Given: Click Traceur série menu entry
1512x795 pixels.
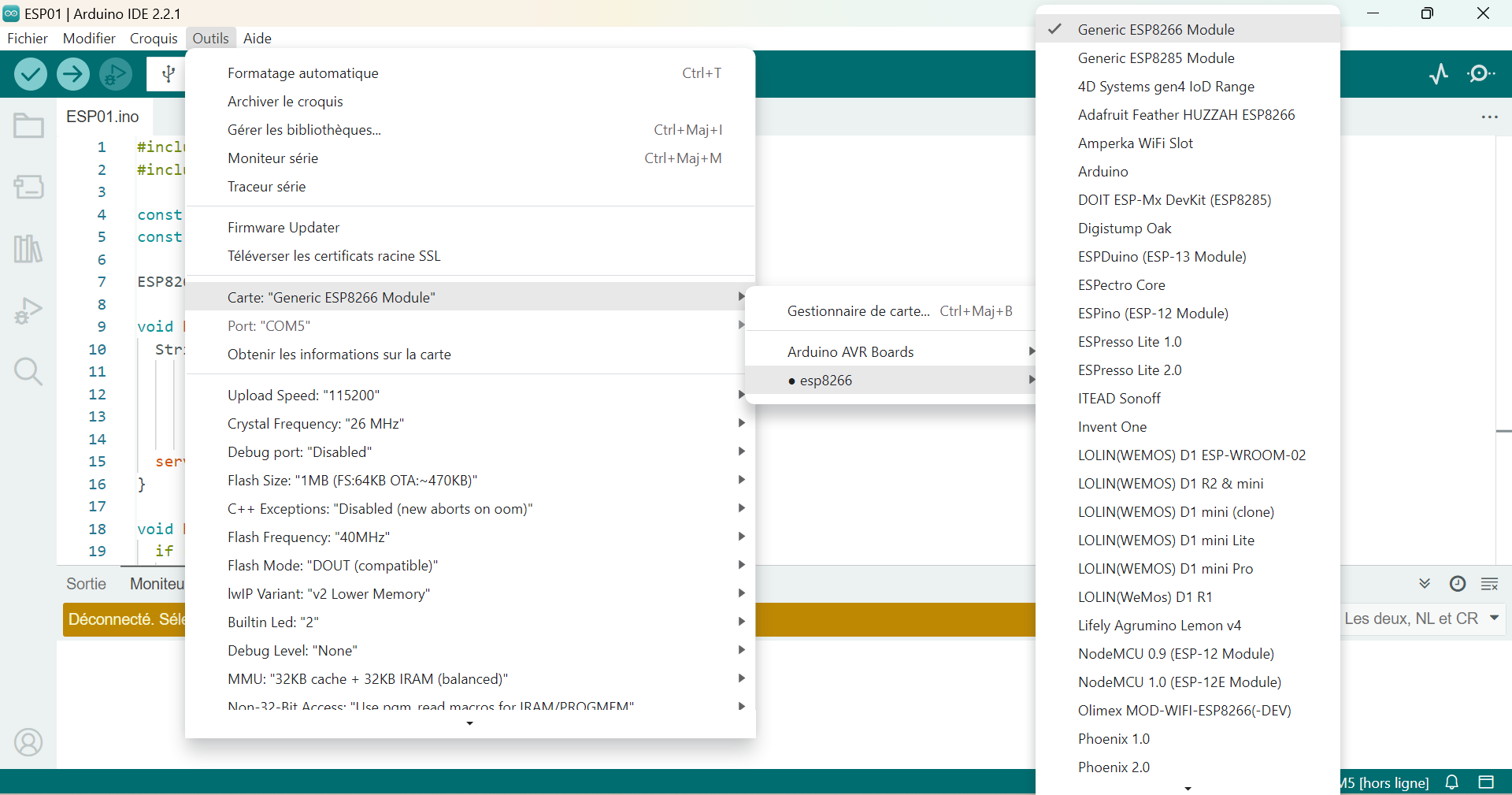Looking at the screenshot, I should click(470, 187).
